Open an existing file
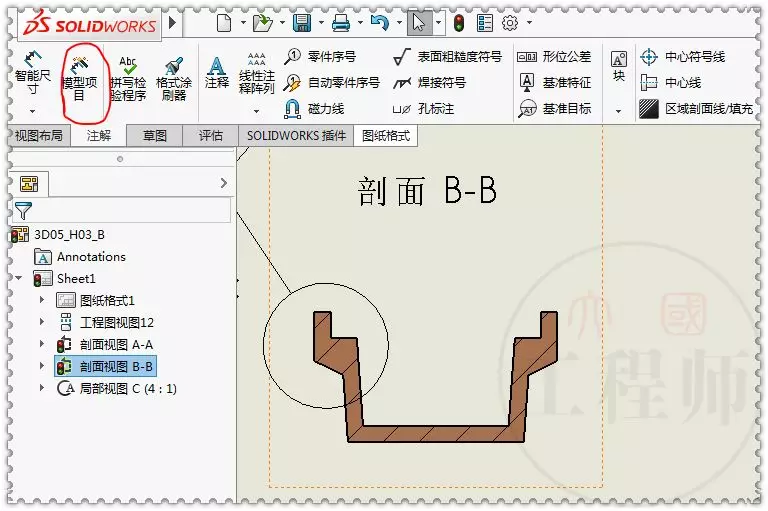 (263, 23)
